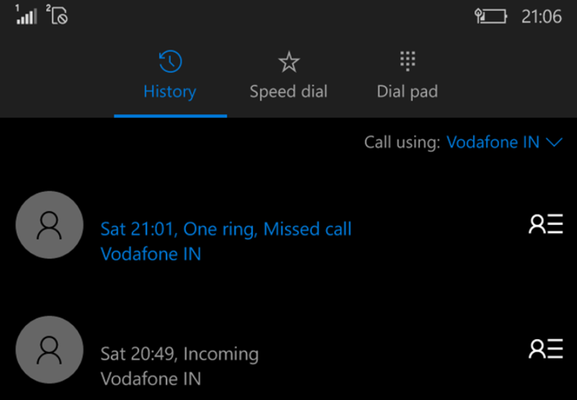
Task: Open contact details for Sat 20:49 incoming call
Action: 546,348
